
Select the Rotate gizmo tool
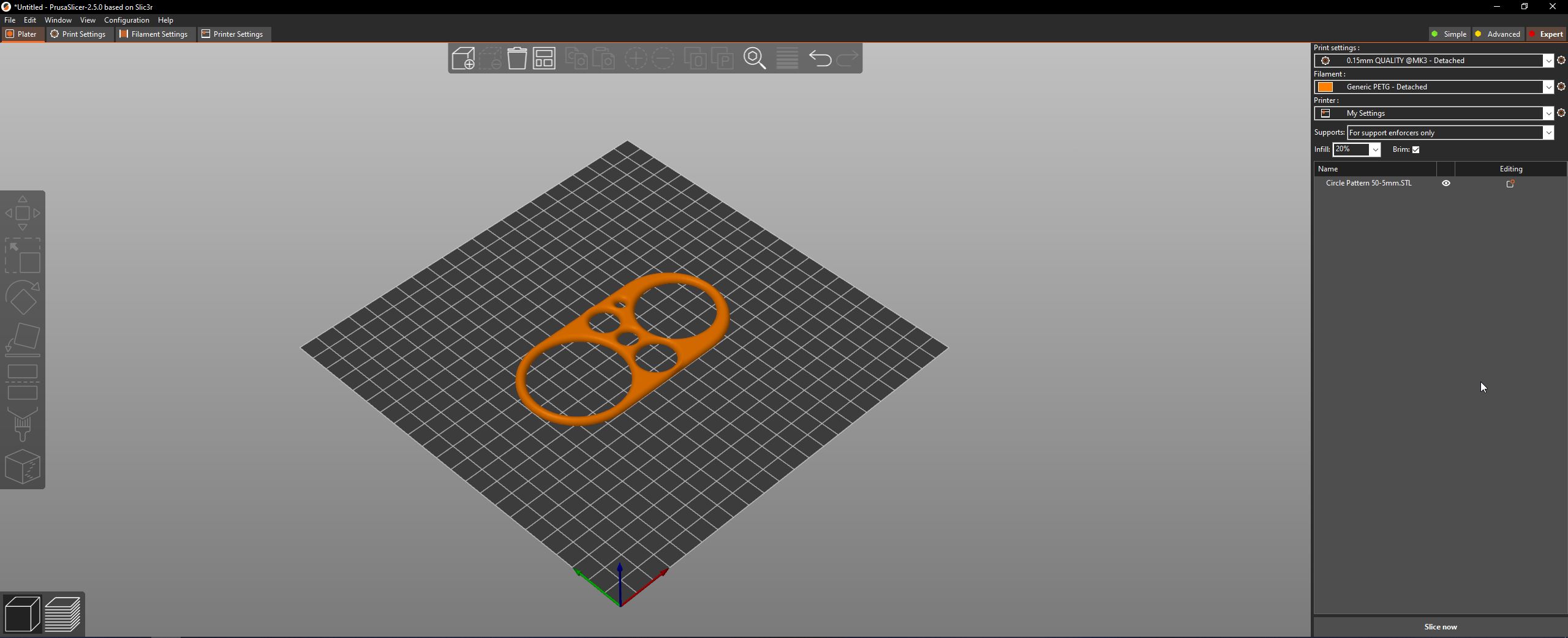tap(23, 298)
